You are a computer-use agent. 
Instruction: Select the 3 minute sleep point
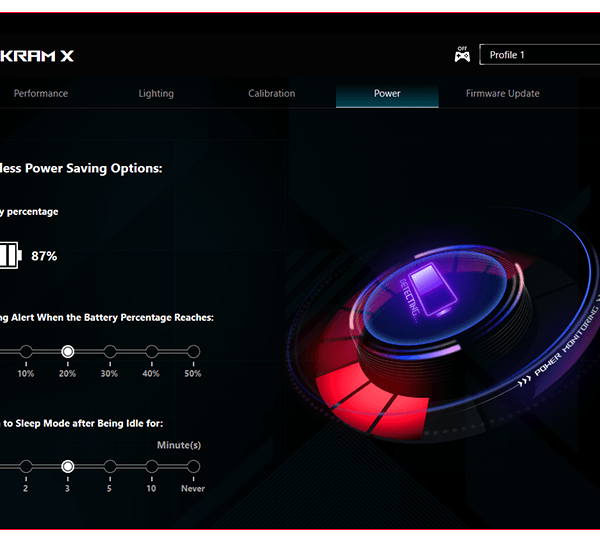coord(68,467)
